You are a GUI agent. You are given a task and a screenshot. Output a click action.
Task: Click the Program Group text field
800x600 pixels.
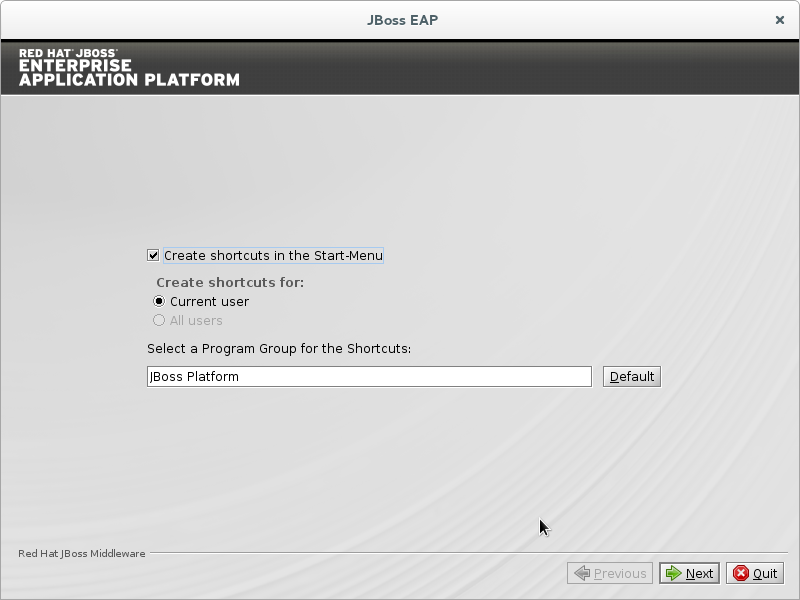369,376
